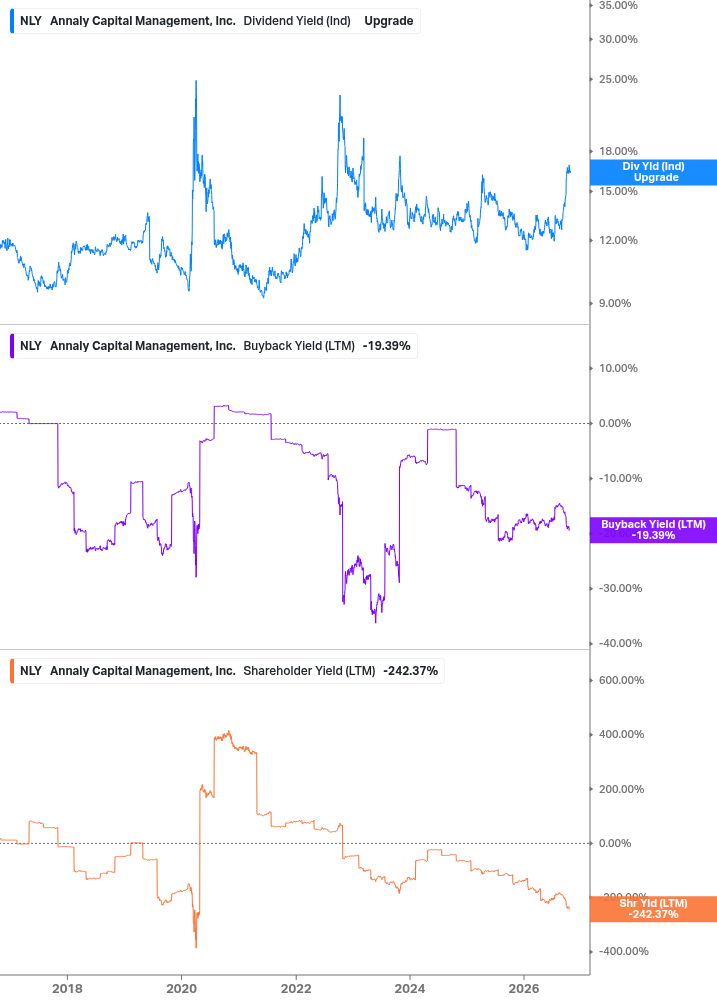This screenshot has height=1005, width=717.
Task: Select the Dividend Yield (Ind) legend label
Action: pos(297,21)
